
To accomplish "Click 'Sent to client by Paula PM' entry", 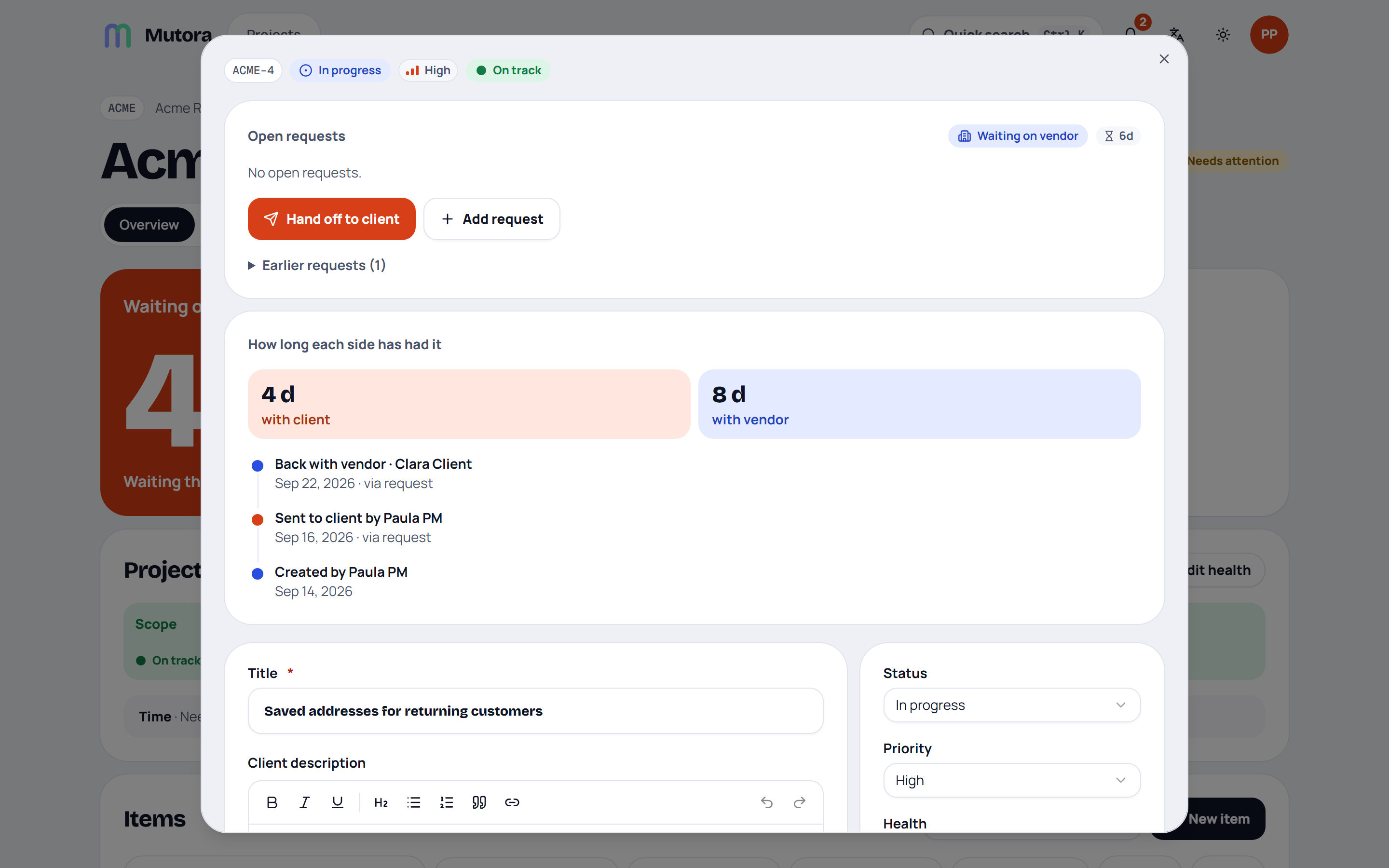I will pos(359,518).
